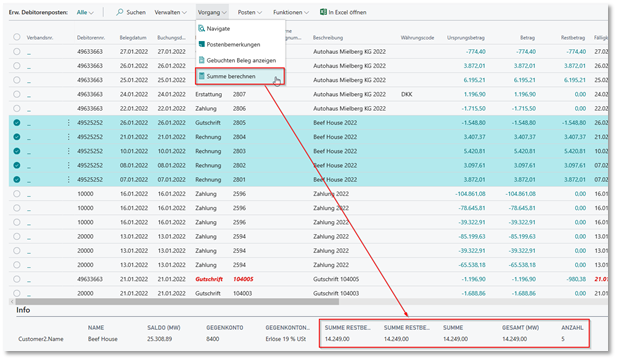This screenshot has height=360, width=617.
Task: Click the Summe berechnen calculator icon
Action: tap(201, 76)
